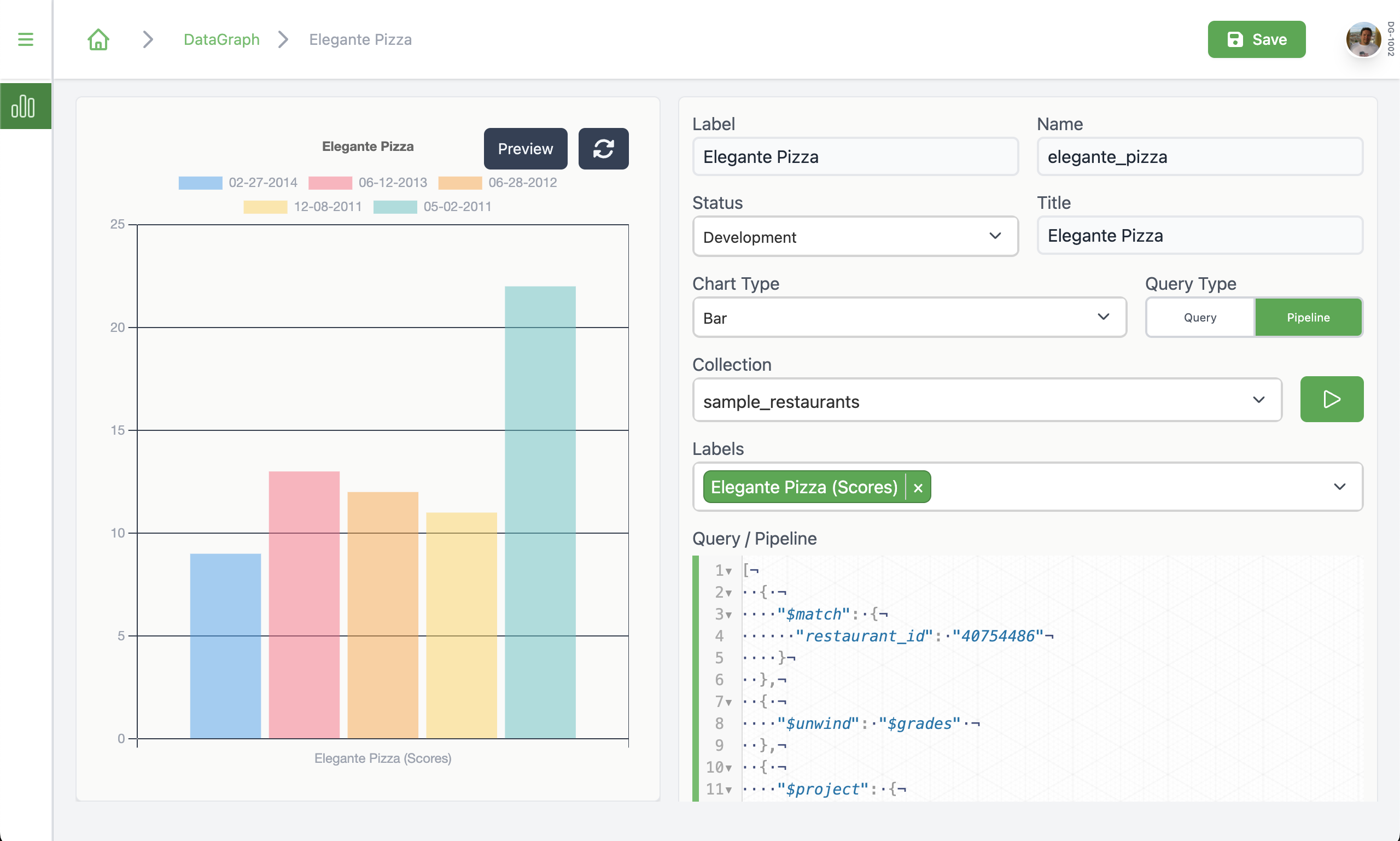
Task: Click the blue 02-27-2014 color swatch
Action: pyautogui.click(x=200, y=183)
